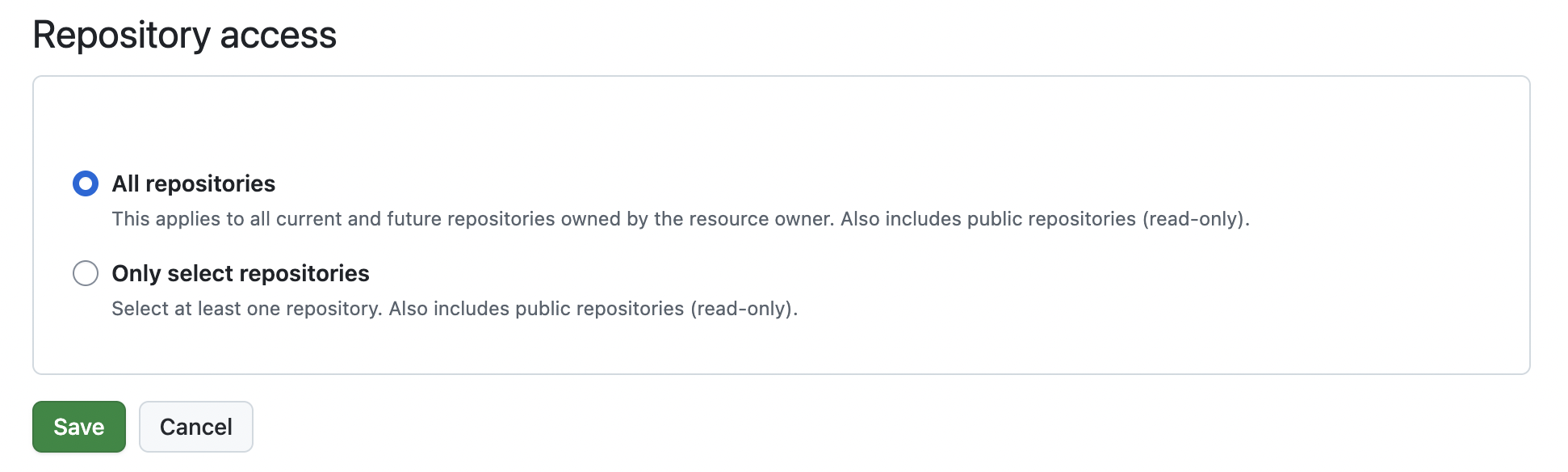1568x472 pixels.
Task: Restrict access to only selected repositories
Action: 86,273
